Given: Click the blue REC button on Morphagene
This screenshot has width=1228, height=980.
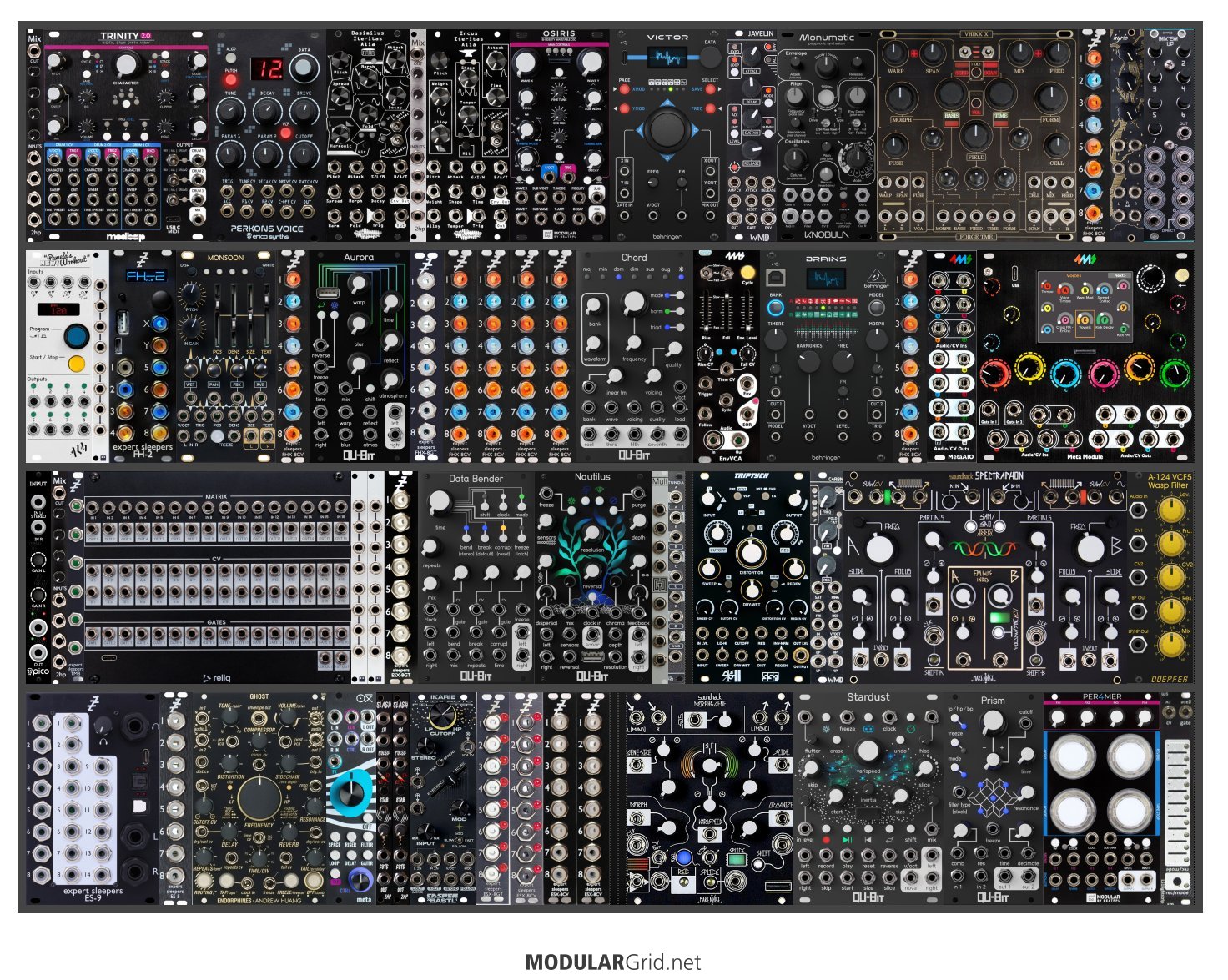Looking at the screenshot, I should click(x=683, y=857).
